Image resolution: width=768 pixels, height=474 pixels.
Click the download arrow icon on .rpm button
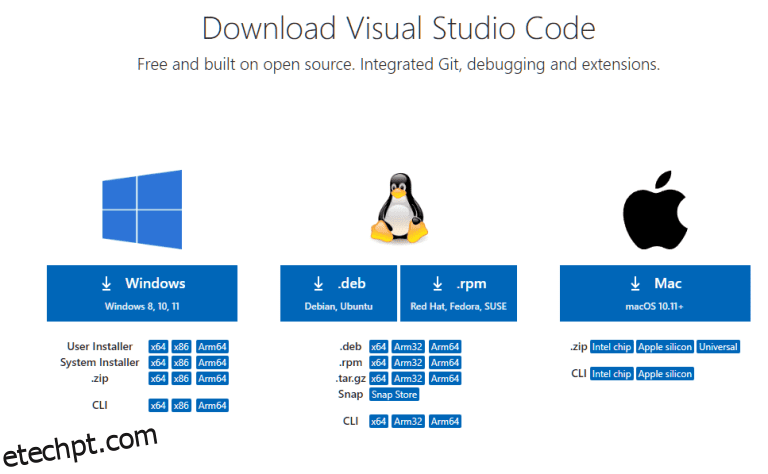[437, 284]
